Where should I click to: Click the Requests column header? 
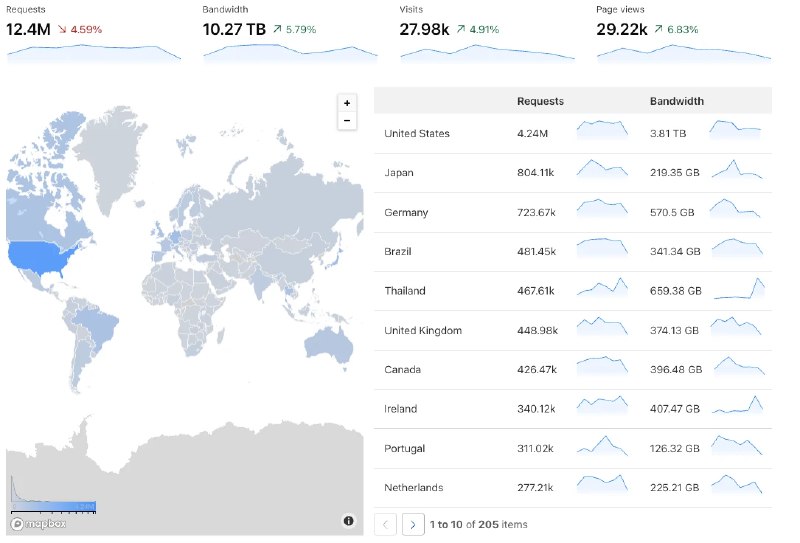point(540,101)
